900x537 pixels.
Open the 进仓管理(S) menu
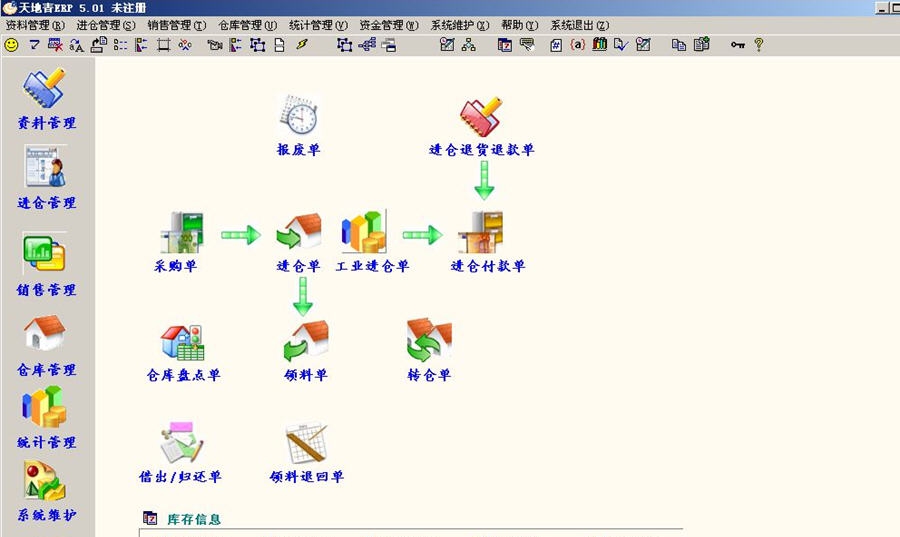point(106,25)
